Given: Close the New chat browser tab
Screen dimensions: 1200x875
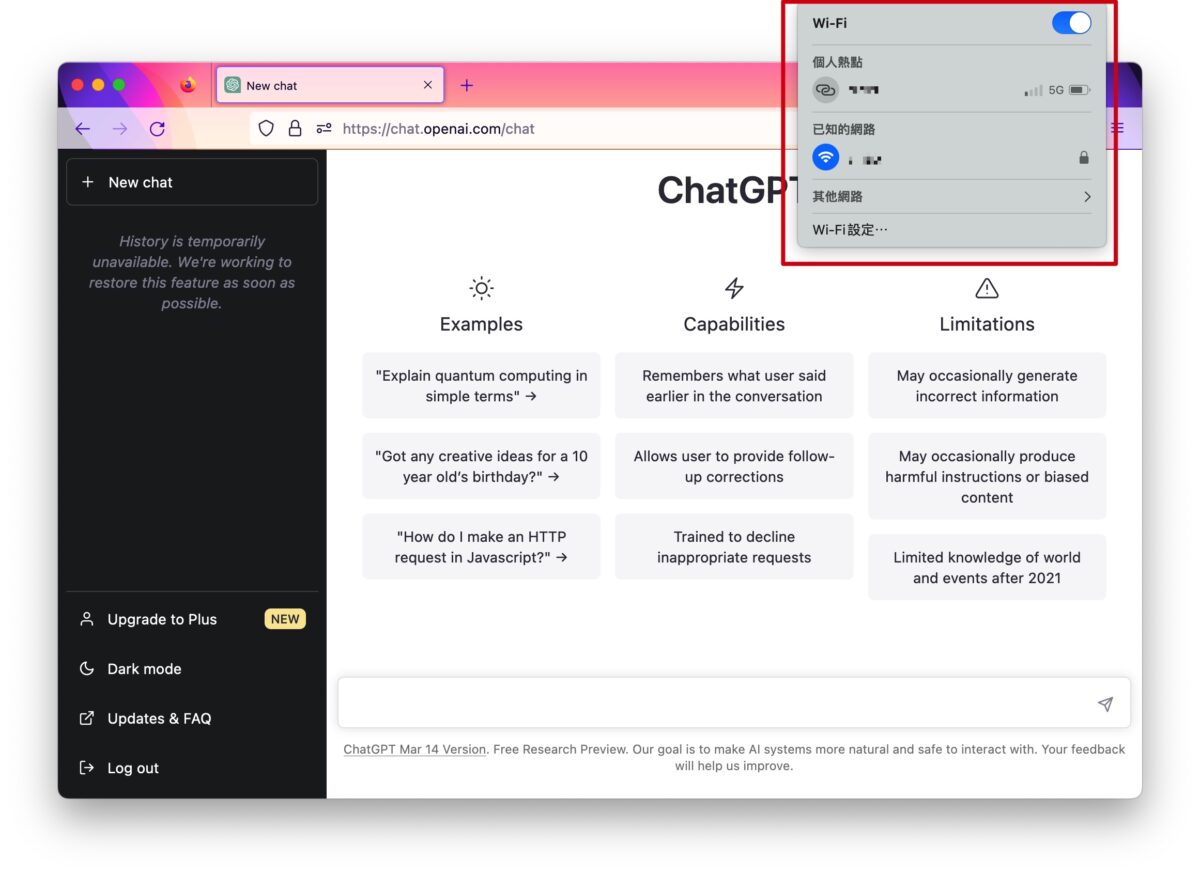Looking at the screenshot, I should click(428, 85).
